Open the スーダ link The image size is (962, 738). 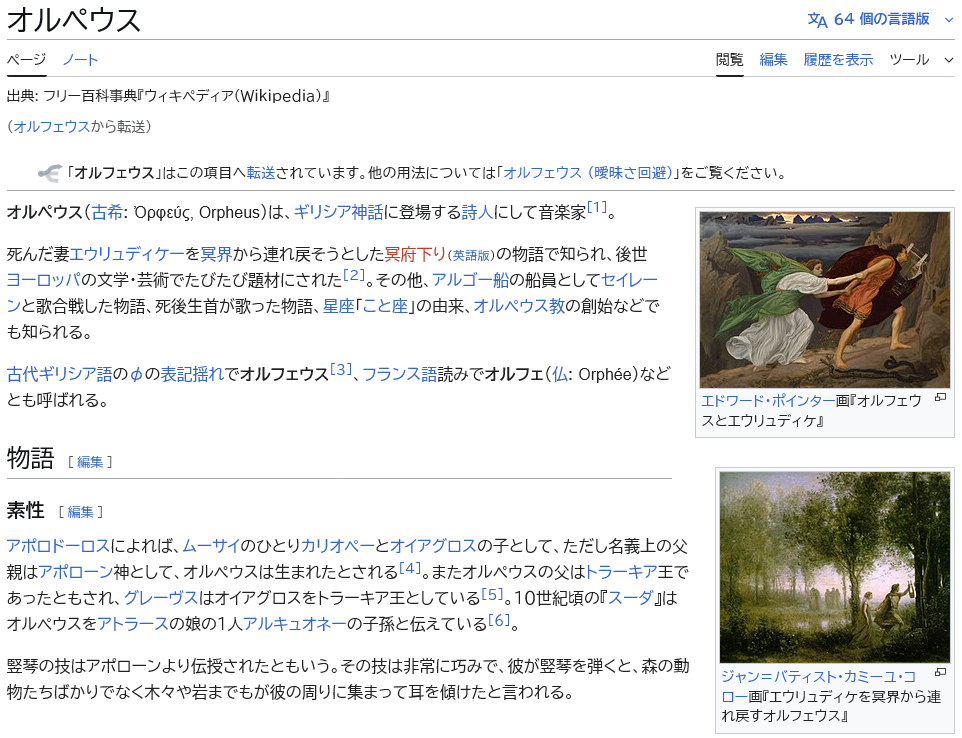click(x=629, y=598)
